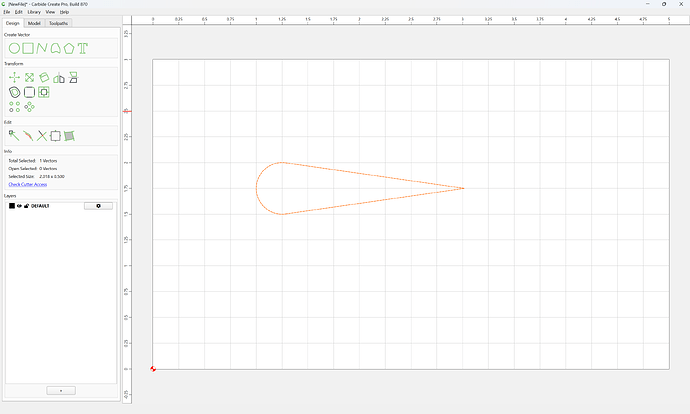
Task: Choose the Move transform tool
Action: [x=15, y=78]
